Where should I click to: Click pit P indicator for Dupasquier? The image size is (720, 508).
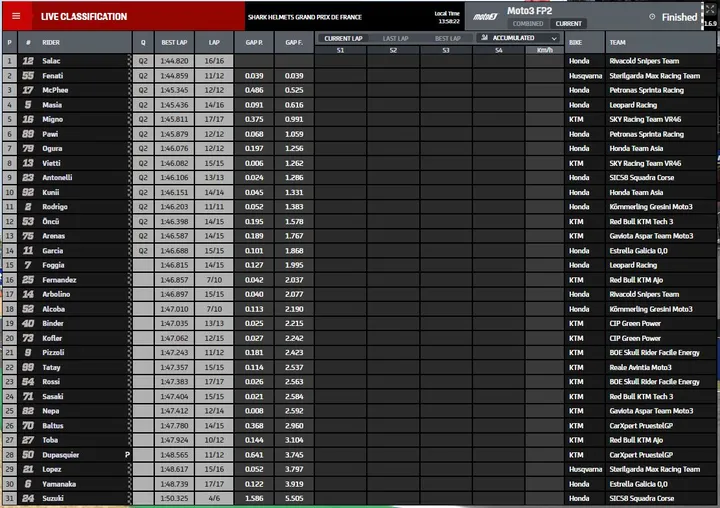[127, 455]
